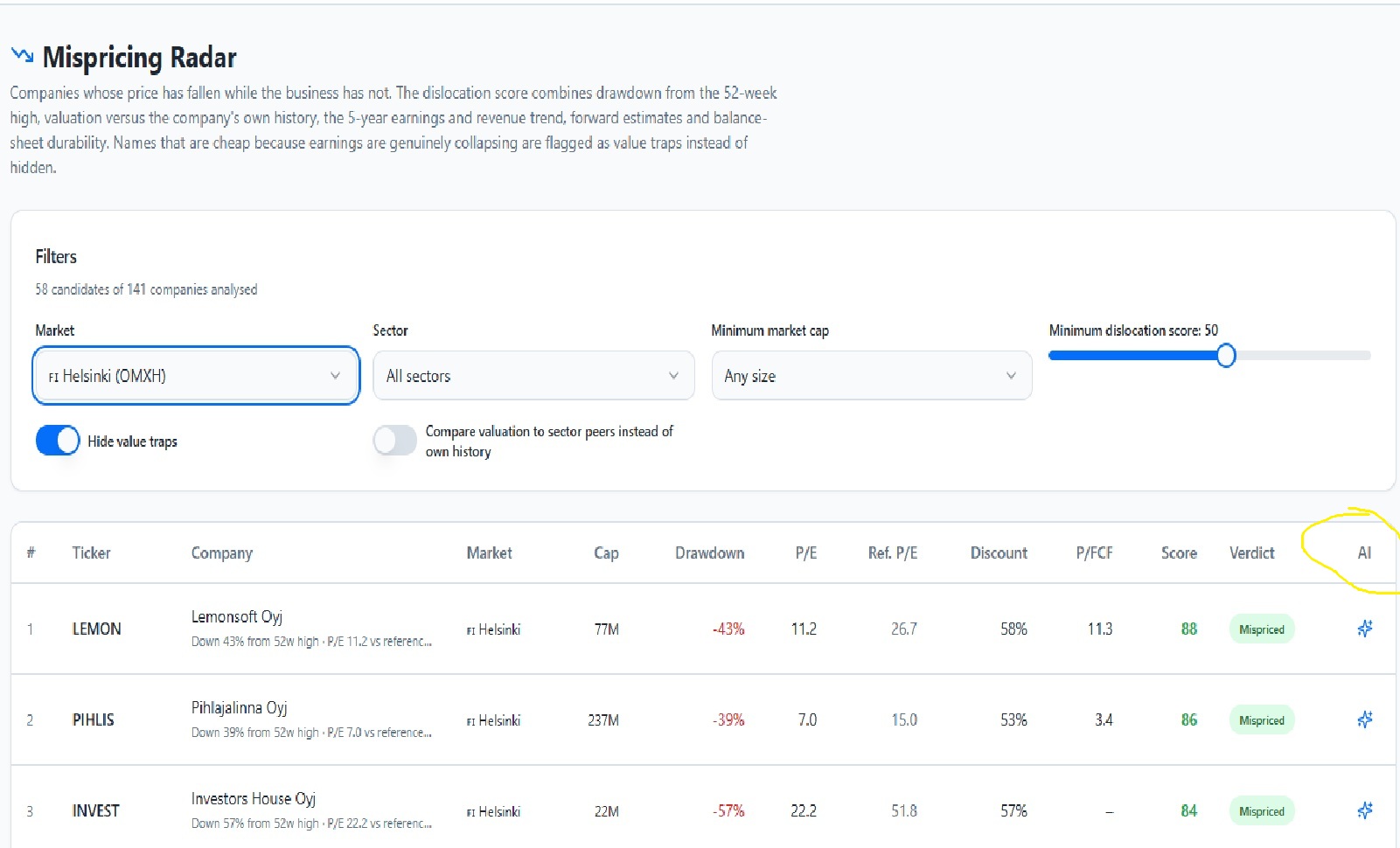The height and width of the screenshot is (848, 1400).
Task: Open AI analysis for Pihlajalinna Oyj
Action: click(x=1364, y=719)
